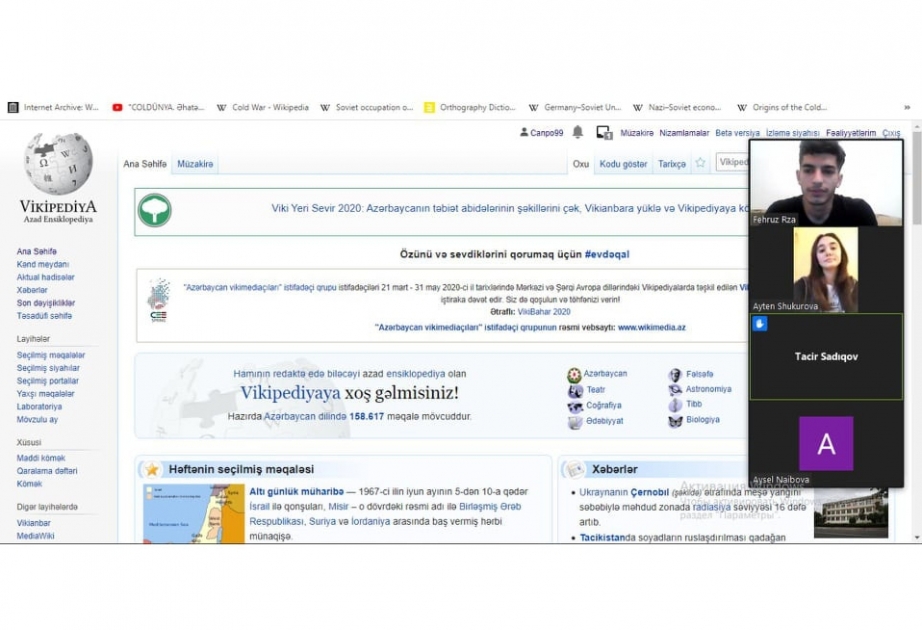This screenshot has height=630, width=922.
Task: Expand the bookmarks overflow chevron
Action: pos(907,108)
